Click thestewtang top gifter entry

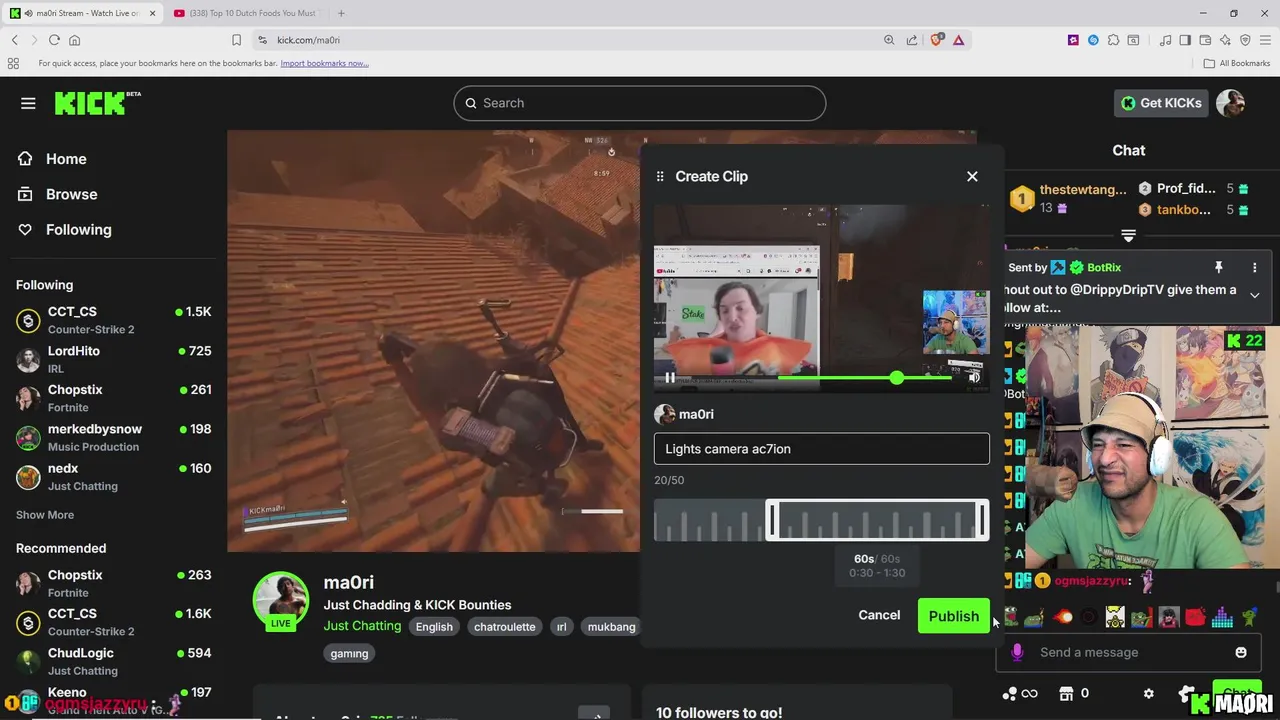pos(1066,198)
